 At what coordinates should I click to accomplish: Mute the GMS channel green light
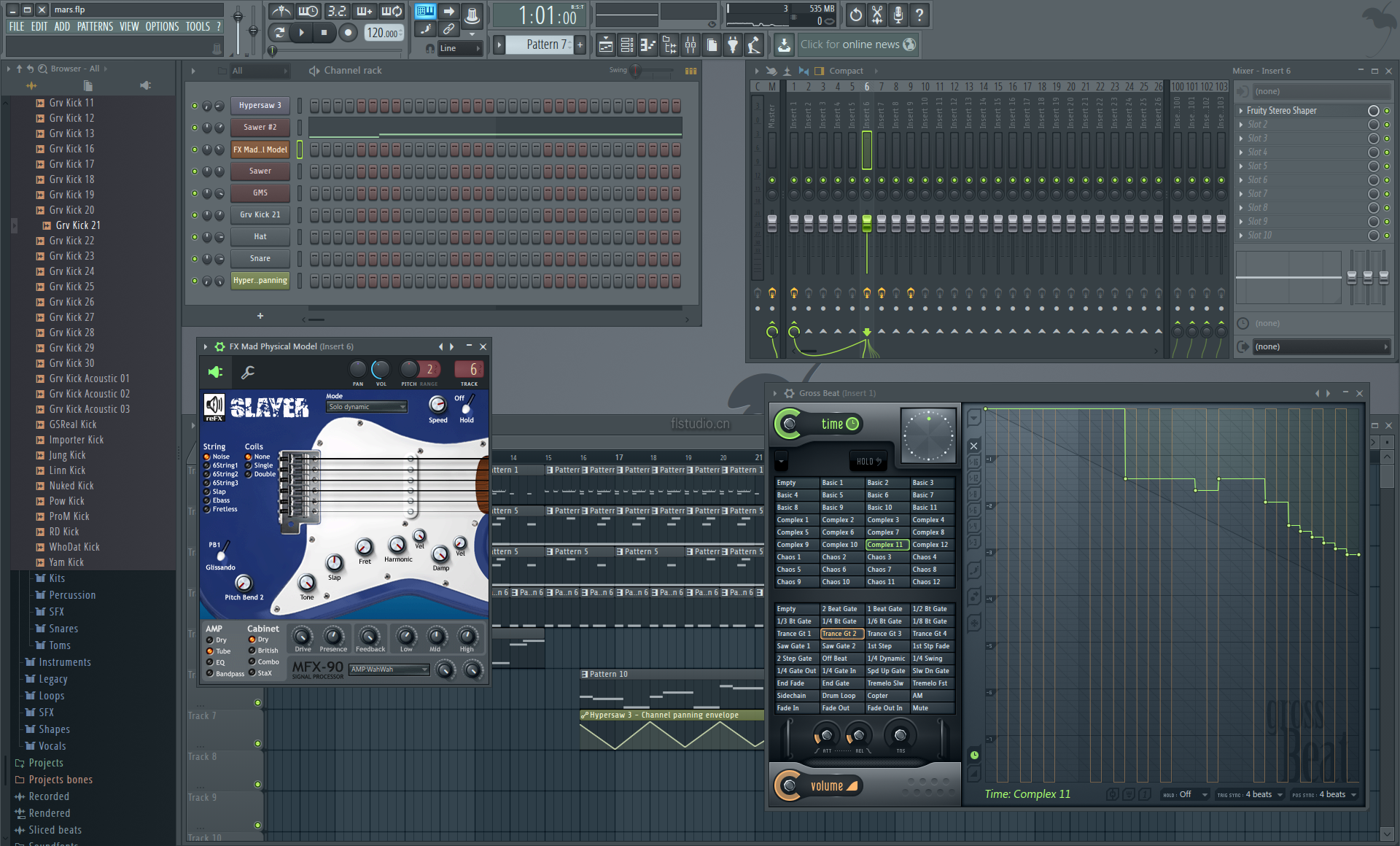click(195, 193)
